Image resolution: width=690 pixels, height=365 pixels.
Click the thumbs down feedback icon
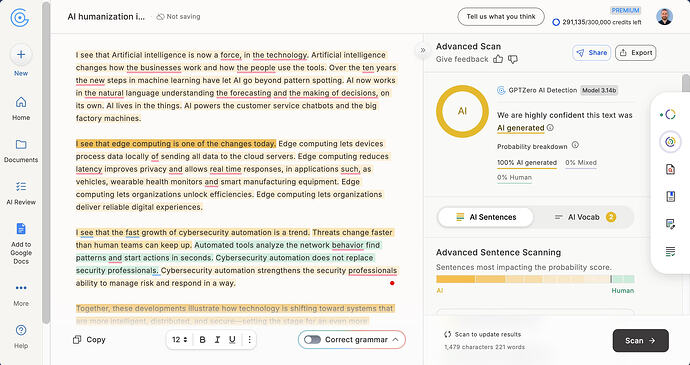513,59
